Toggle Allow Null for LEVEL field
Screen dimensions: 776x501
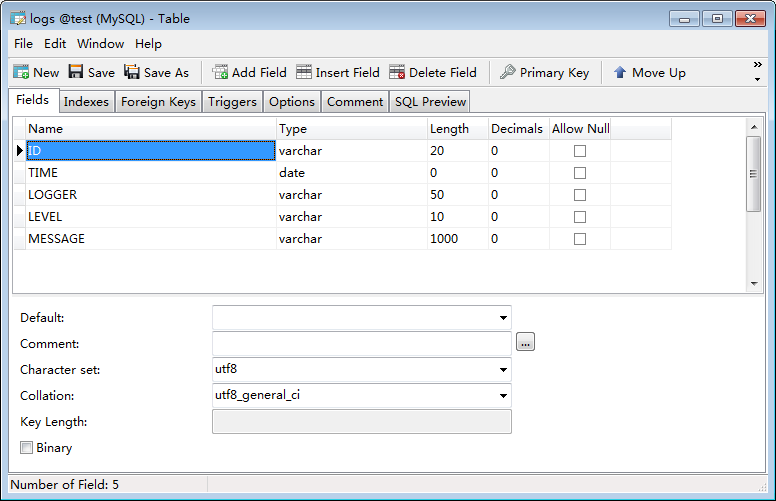tap(580, 217)
